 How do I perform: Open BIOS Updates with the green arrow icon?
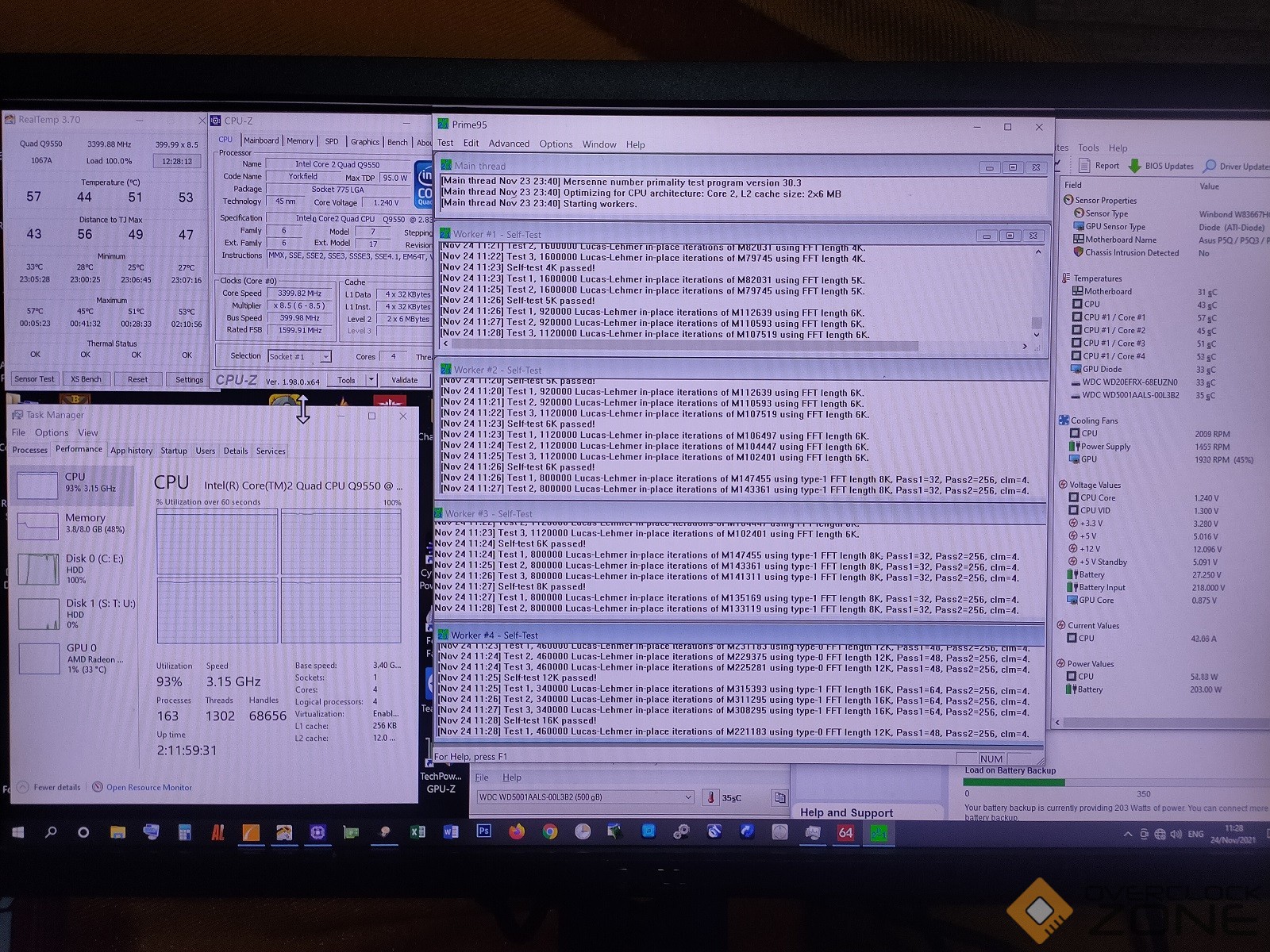pyautogui.click(x=1134, y=166)
